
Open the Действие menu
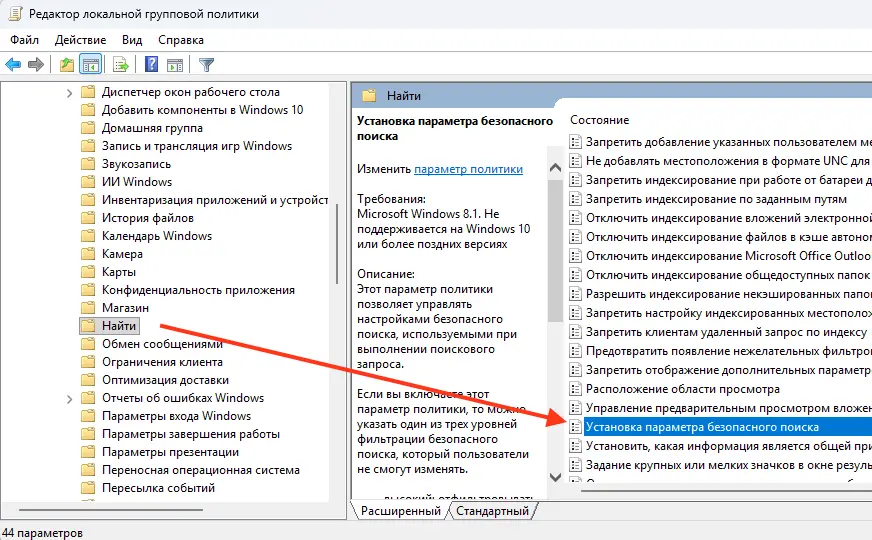(x=81, y=40)
